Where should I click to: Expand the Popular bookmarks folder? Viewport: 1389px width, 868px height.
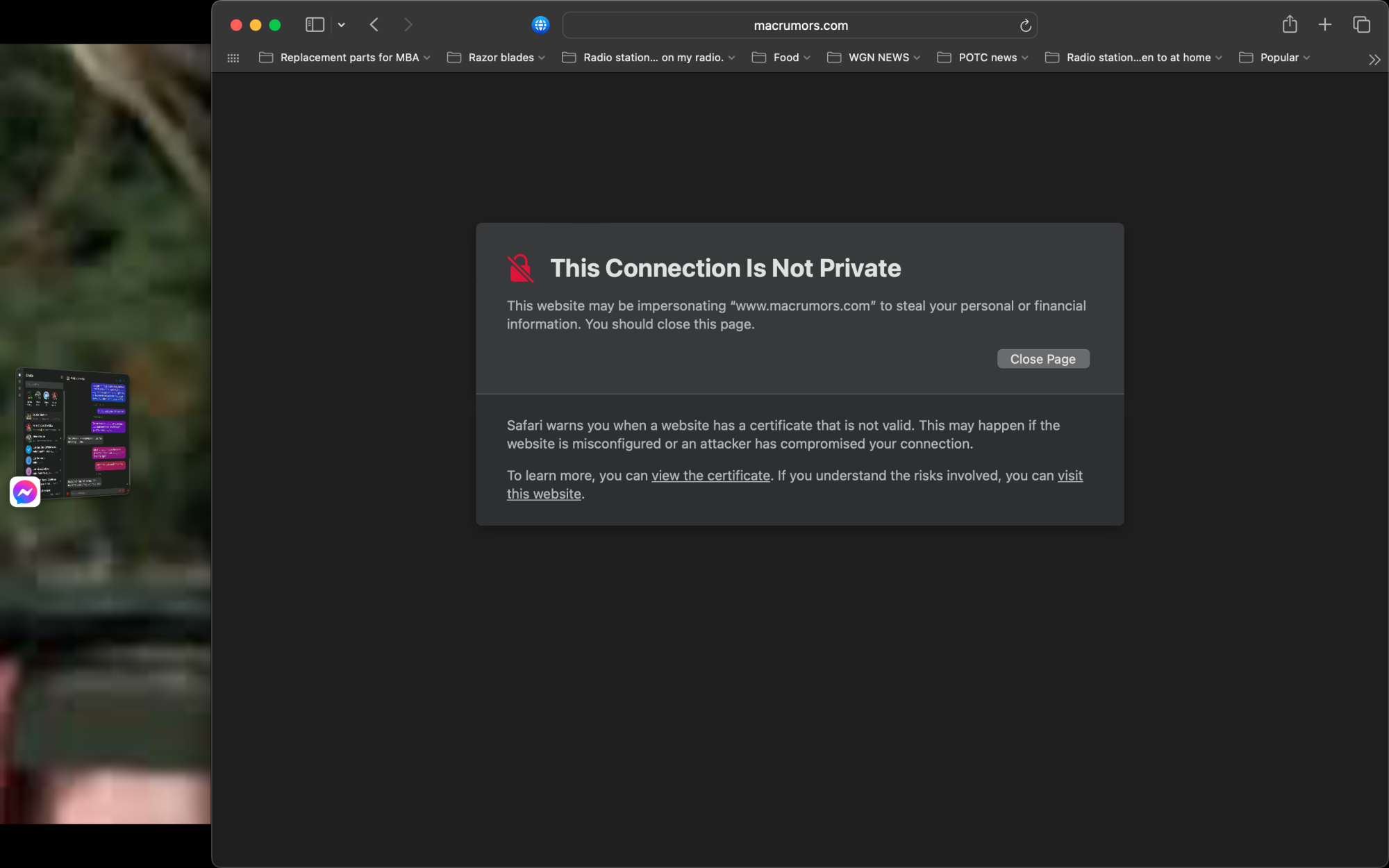[1274, 58]
